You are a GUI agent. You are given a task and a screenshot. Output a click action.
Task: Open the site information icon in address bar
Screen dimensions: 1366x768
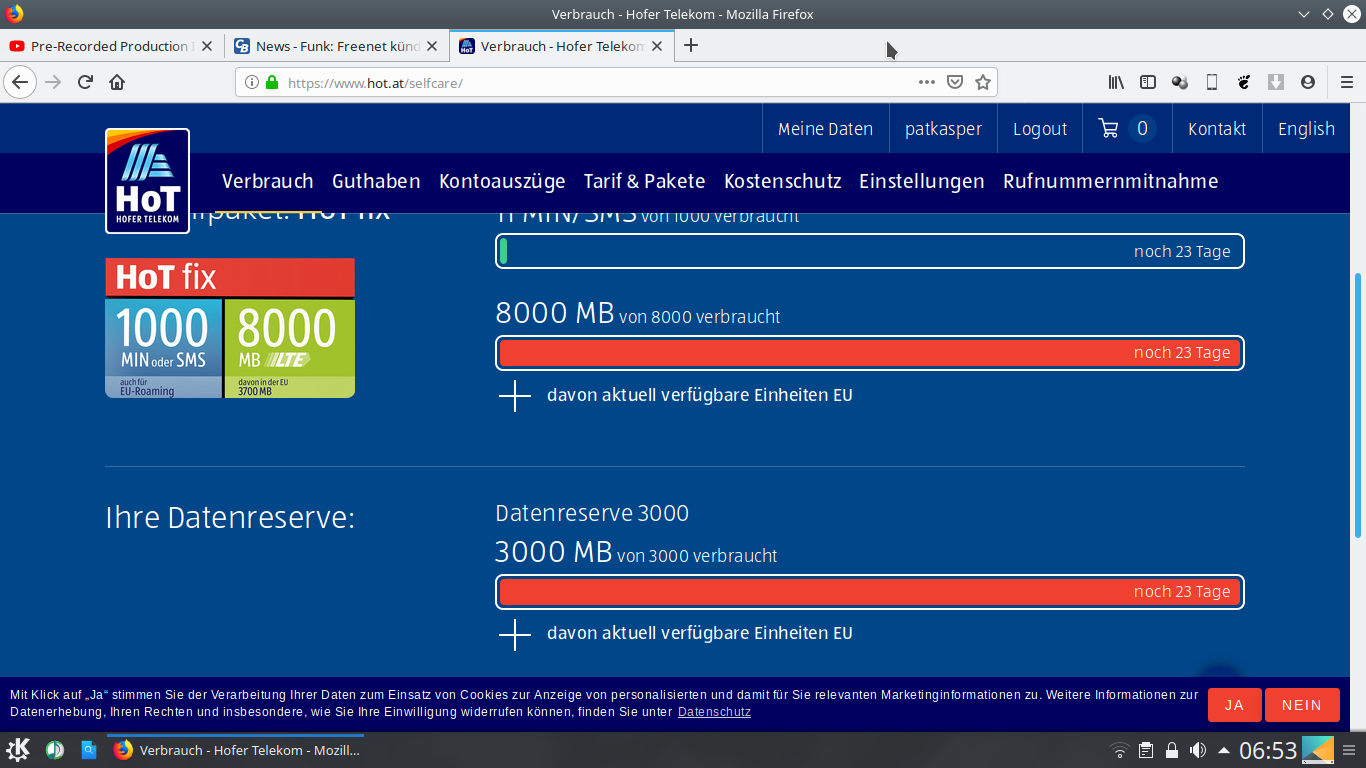point(252,82)
